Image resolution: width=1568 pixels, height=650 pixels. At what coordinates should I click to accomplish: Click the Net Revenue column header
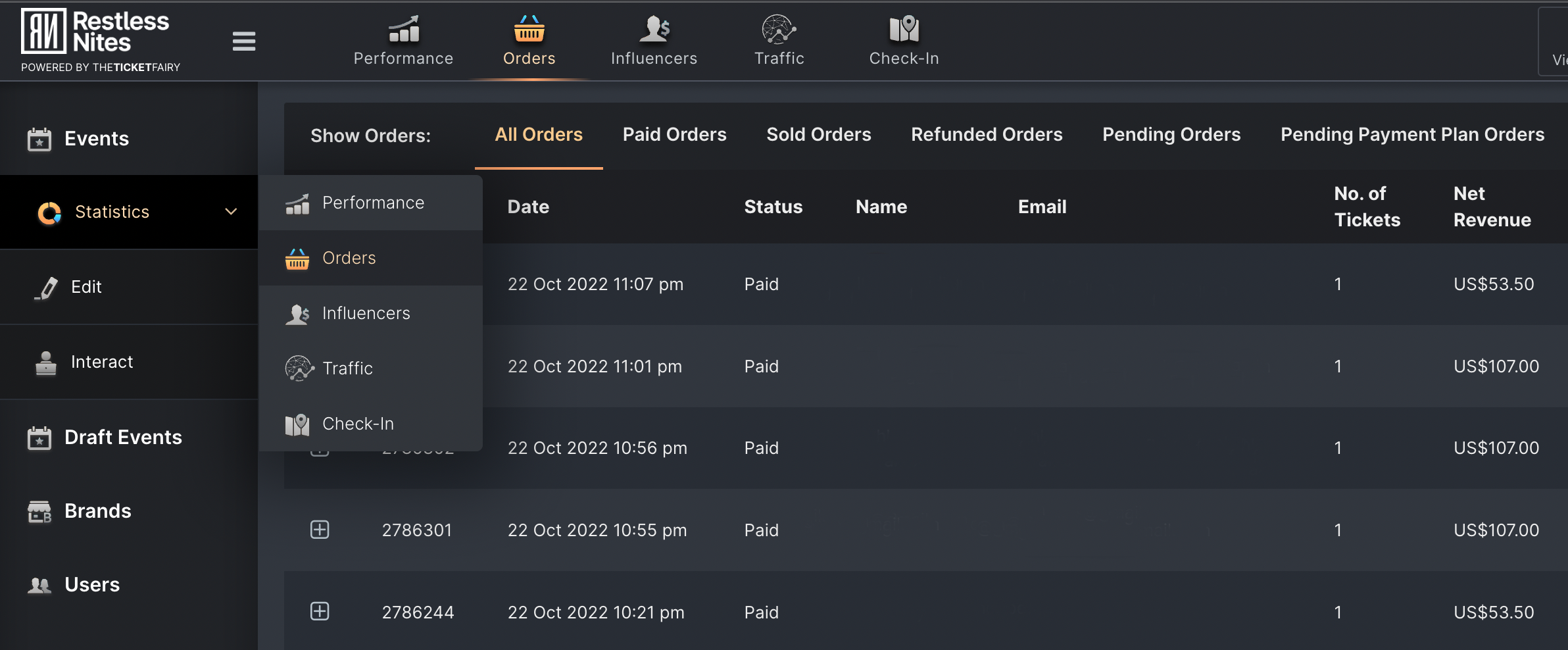click(1492, 207)
